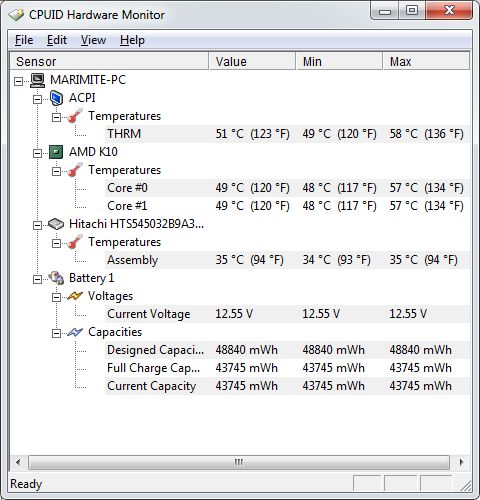Select the Hitachi hard drive icon

56,224
